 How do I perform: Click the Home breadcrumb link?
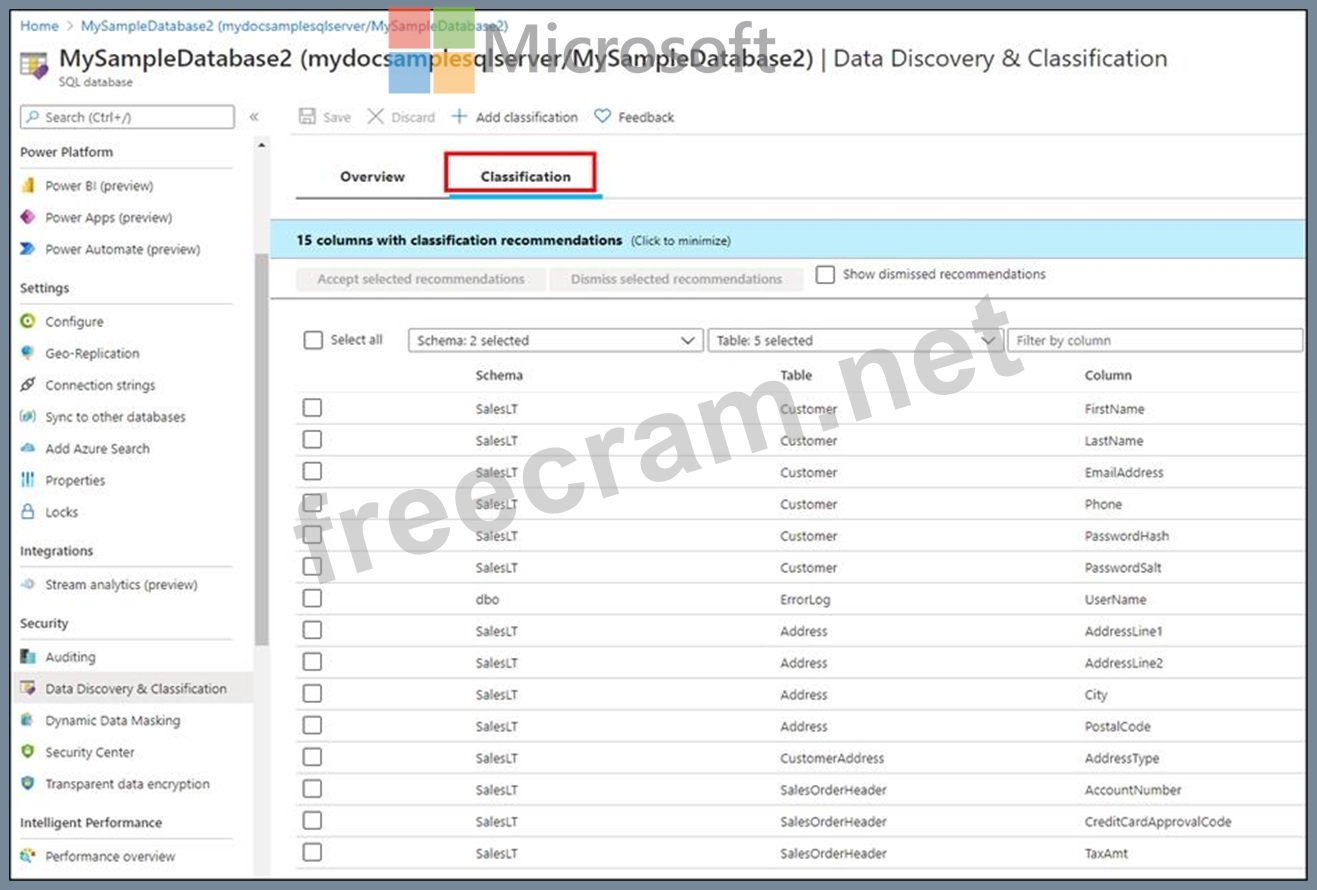(x=39, y=26)
